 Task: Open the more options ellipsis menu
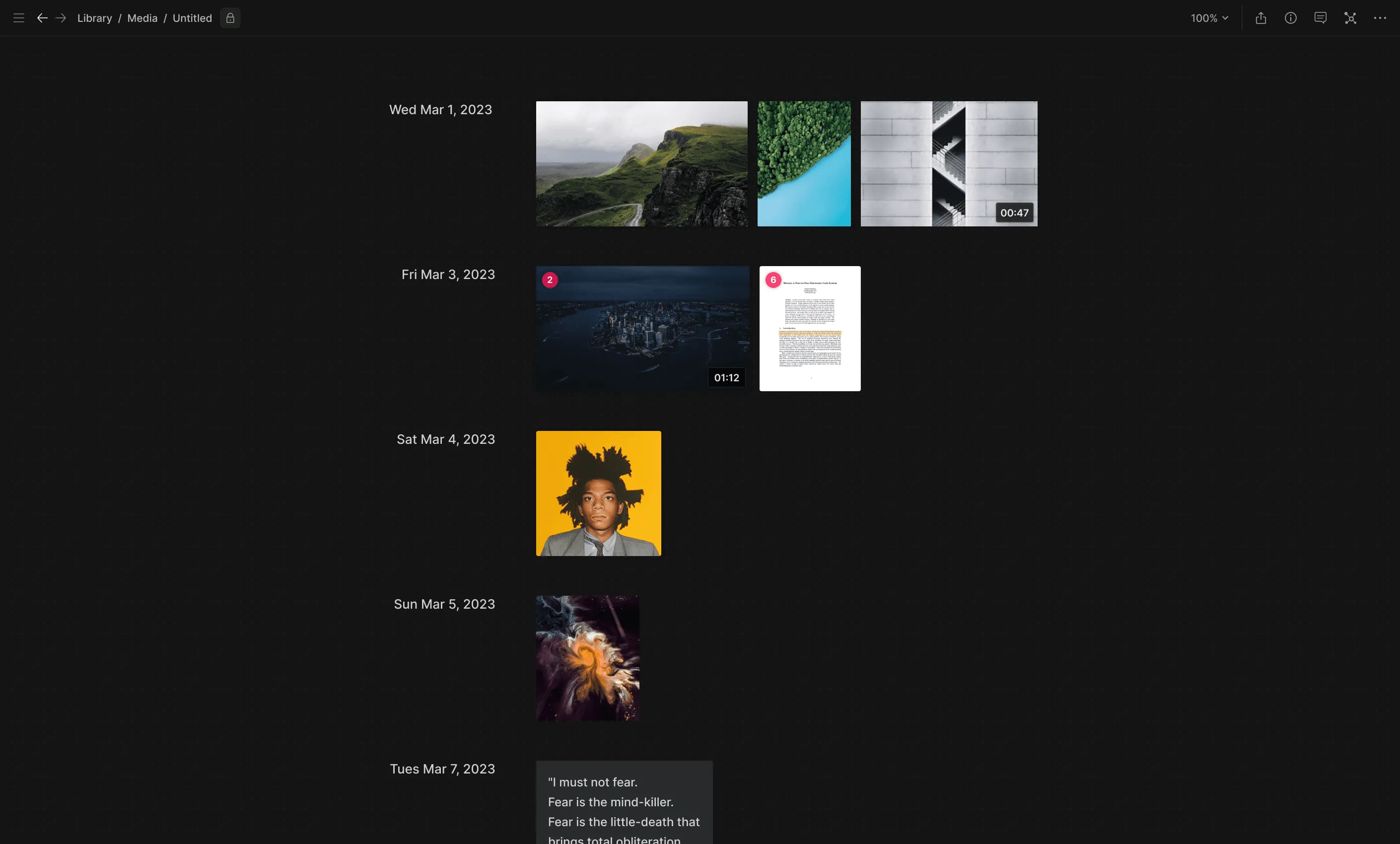click(1380, 18)
